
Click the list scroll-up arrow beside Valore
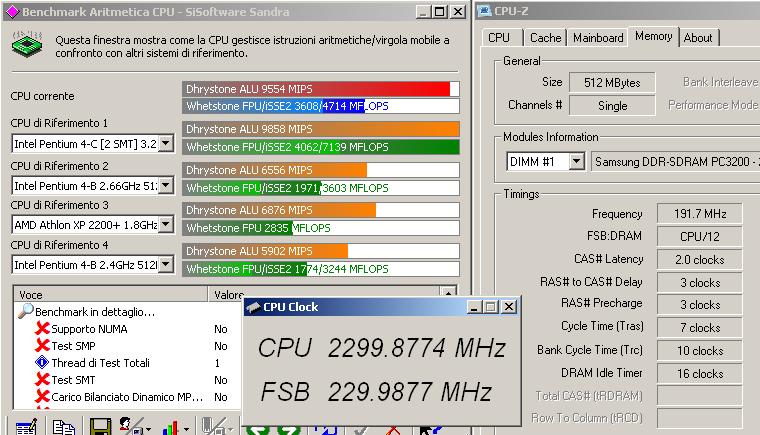[448, 292]
